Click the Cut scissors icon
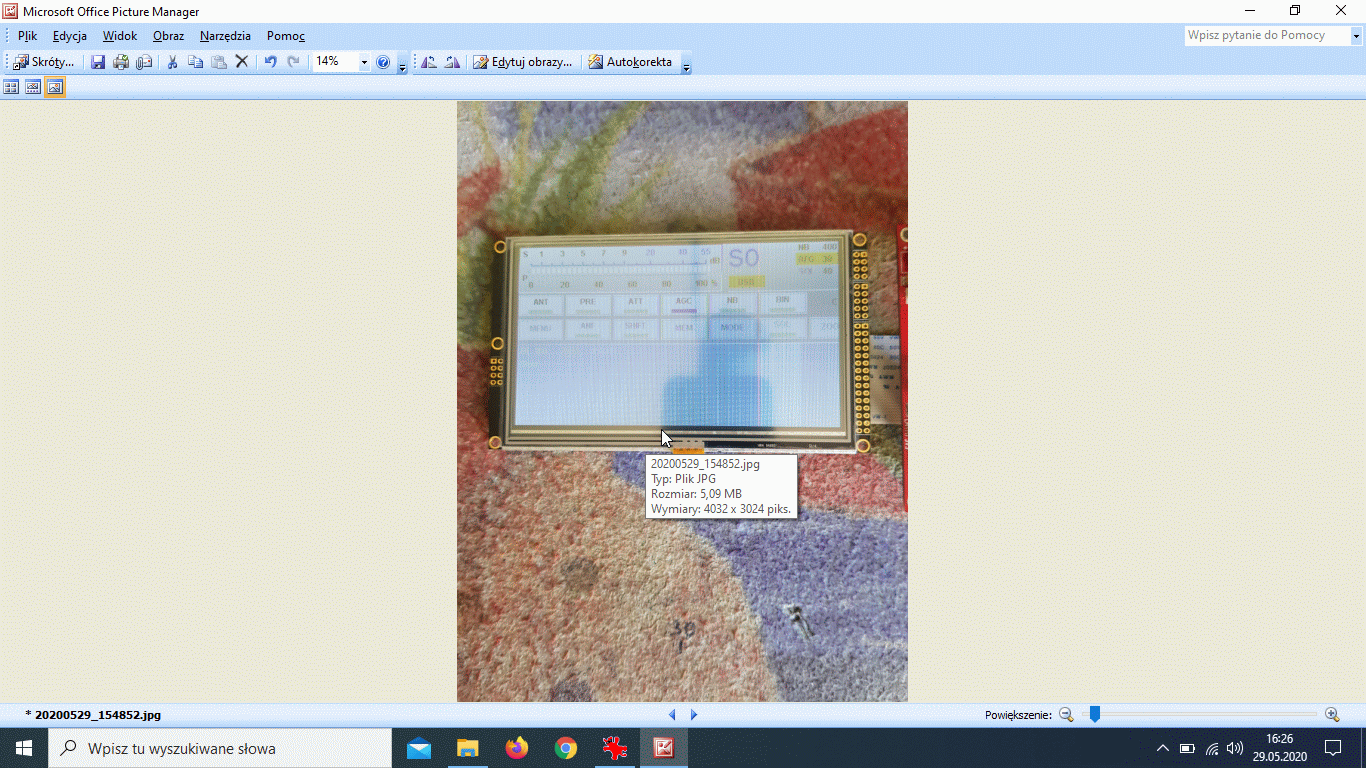Image resolution: width=1366 pixels, height=768 pixels. 172,62
